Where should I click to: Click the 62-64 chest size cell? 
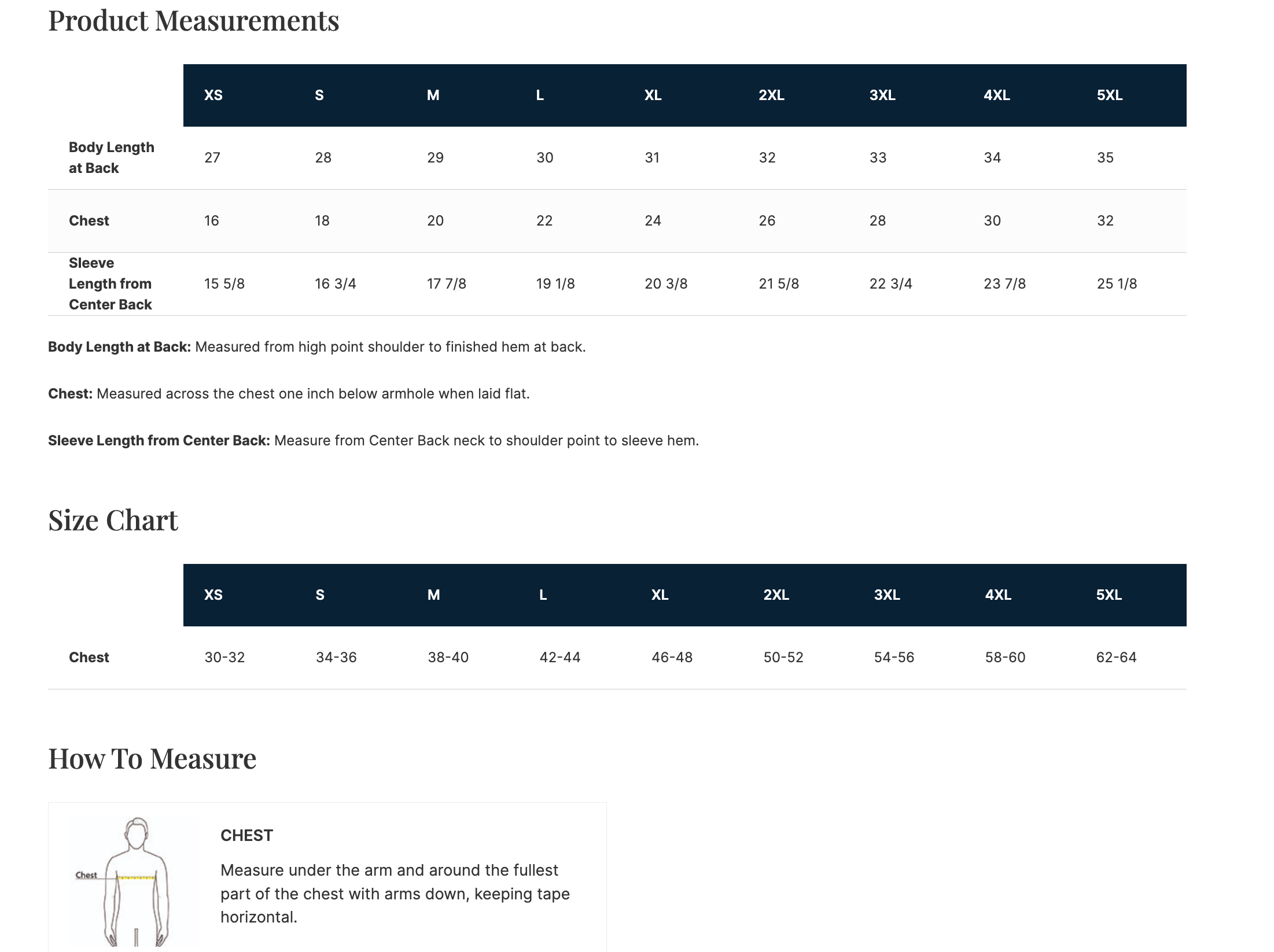1116,658
